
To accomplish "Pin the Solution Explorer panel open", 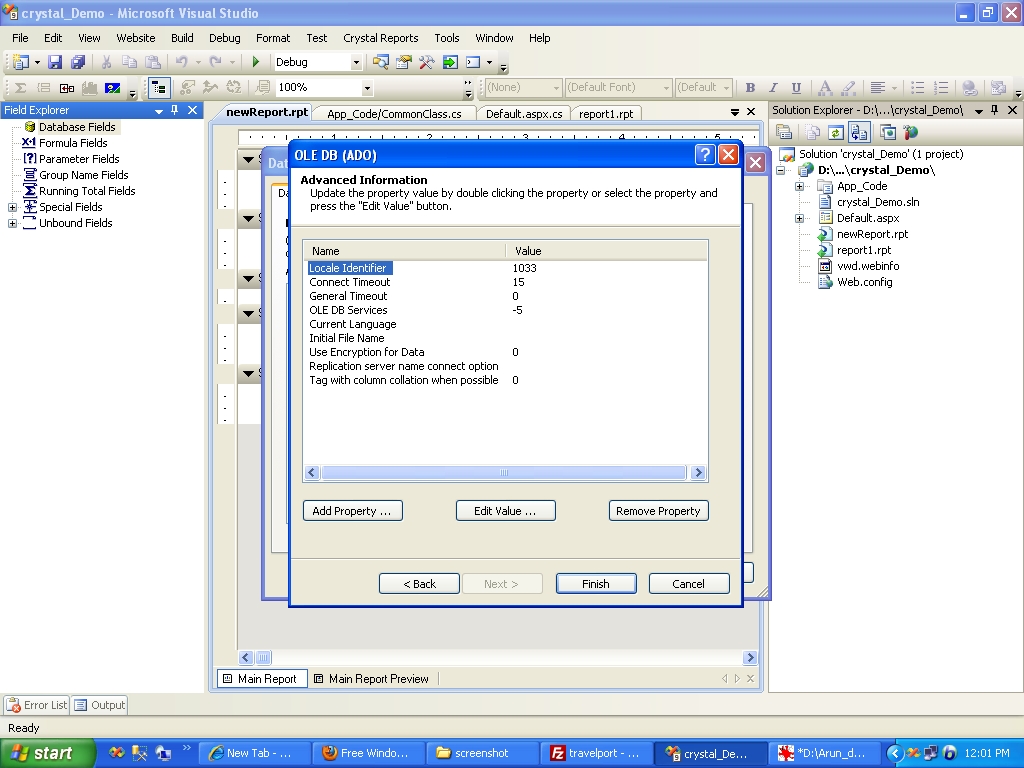I will pos(994,110).
